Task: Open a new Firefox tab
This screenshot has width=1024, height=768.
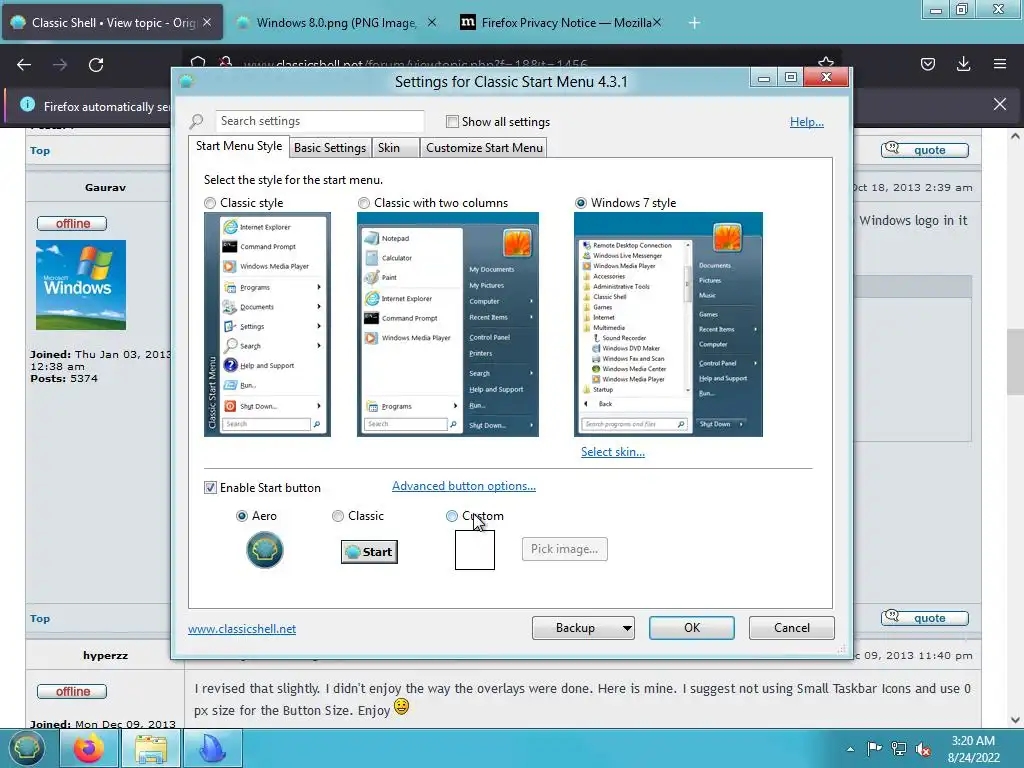Action: pos(694,23)
